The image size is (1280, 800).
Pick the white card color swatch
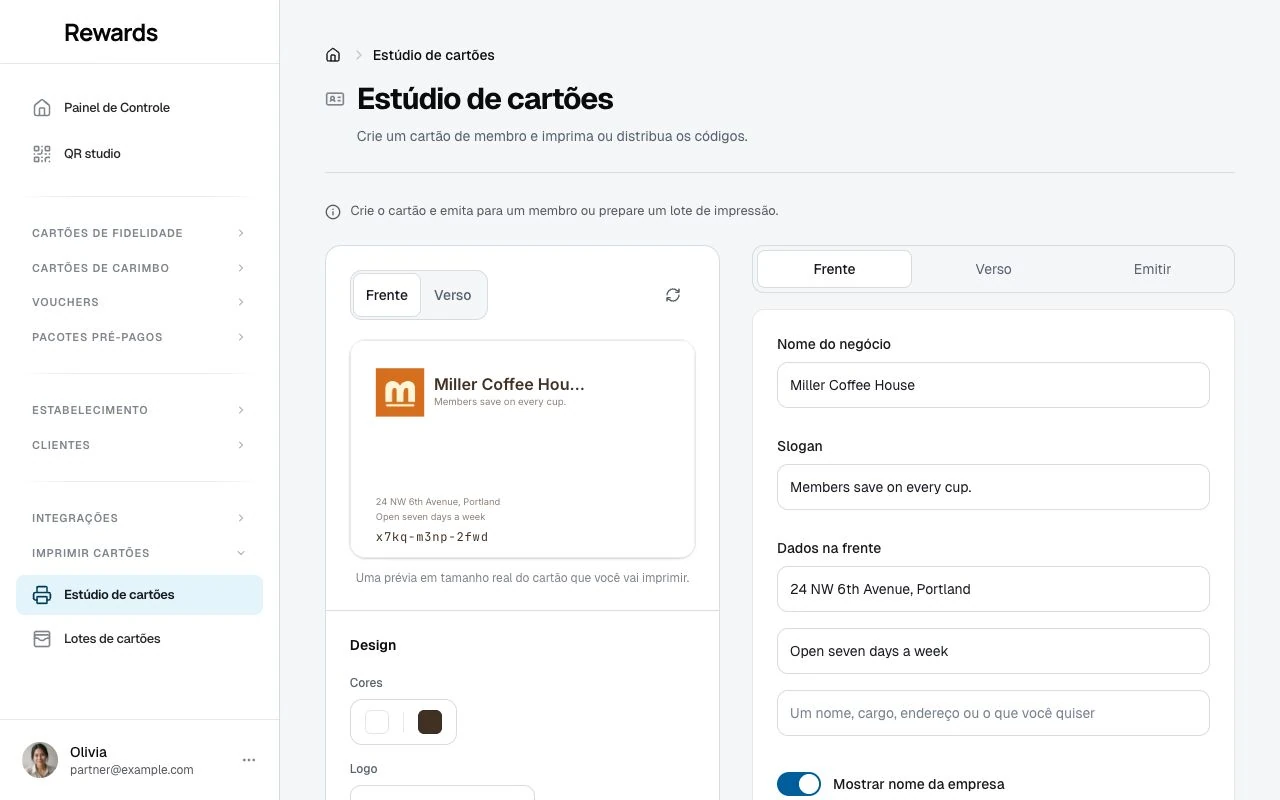(x=377, y=722)
